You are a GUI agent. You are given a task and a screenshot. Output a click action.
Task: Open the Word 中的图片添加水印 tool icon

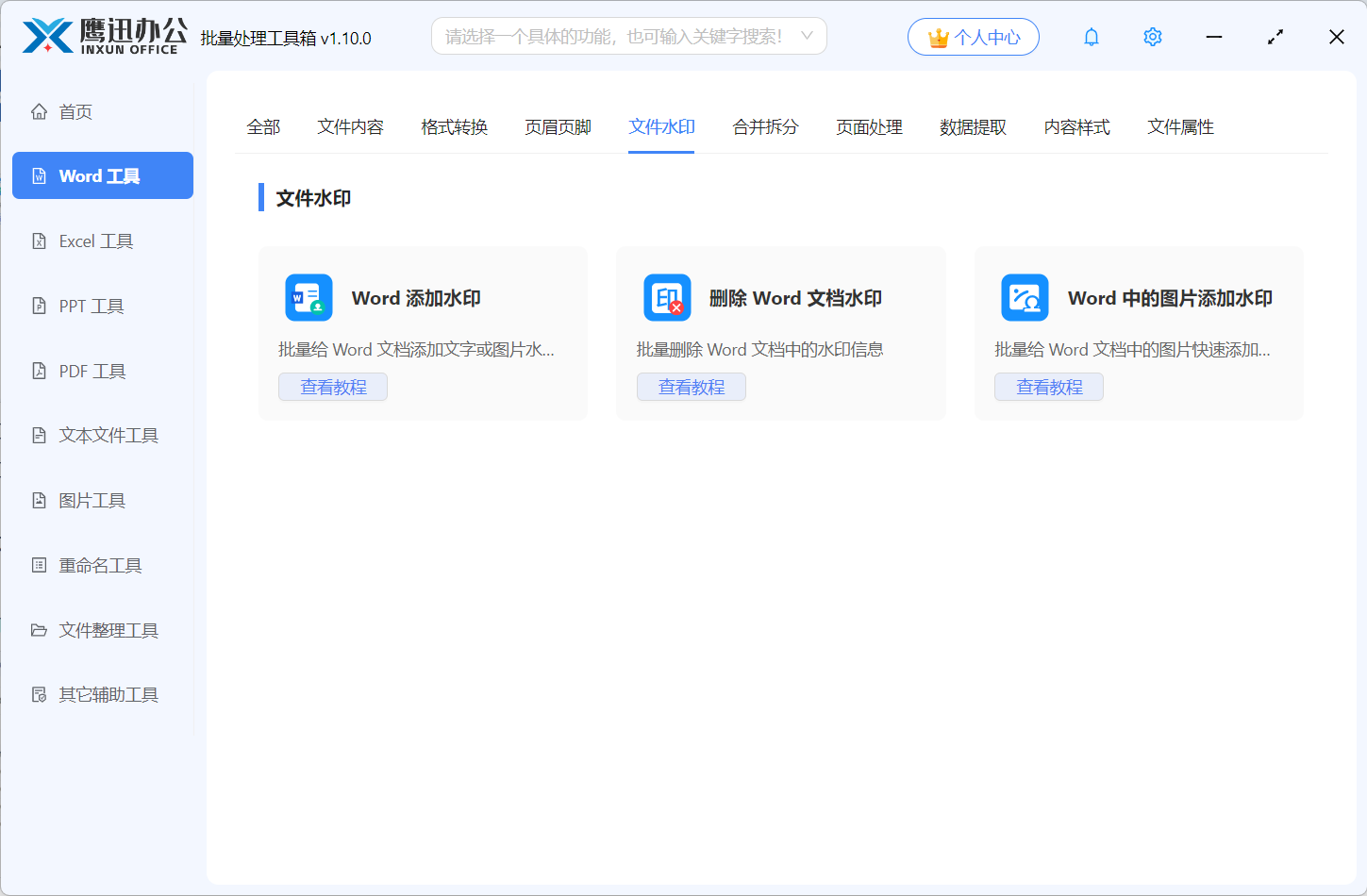pyautogui.click(x=1025, y=297)
